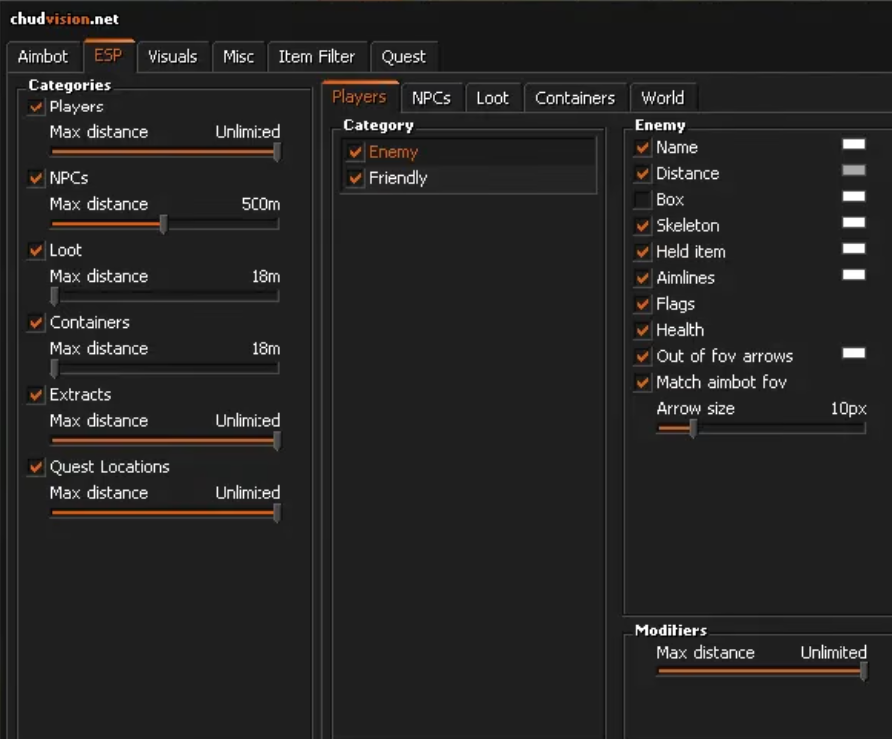Click the Name color swatch
892x739 pixels.
coord(853,145)
